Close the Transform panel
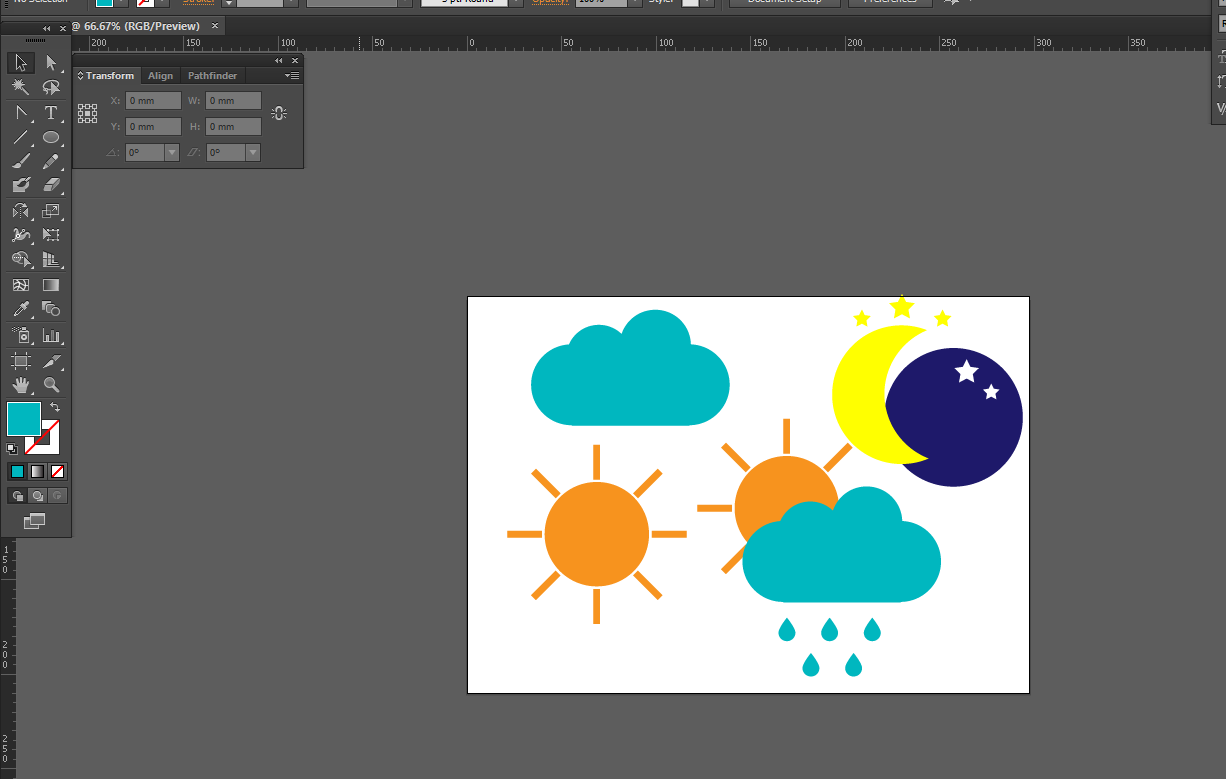This screenshot has height=779, width=1226. click(295, 61)
